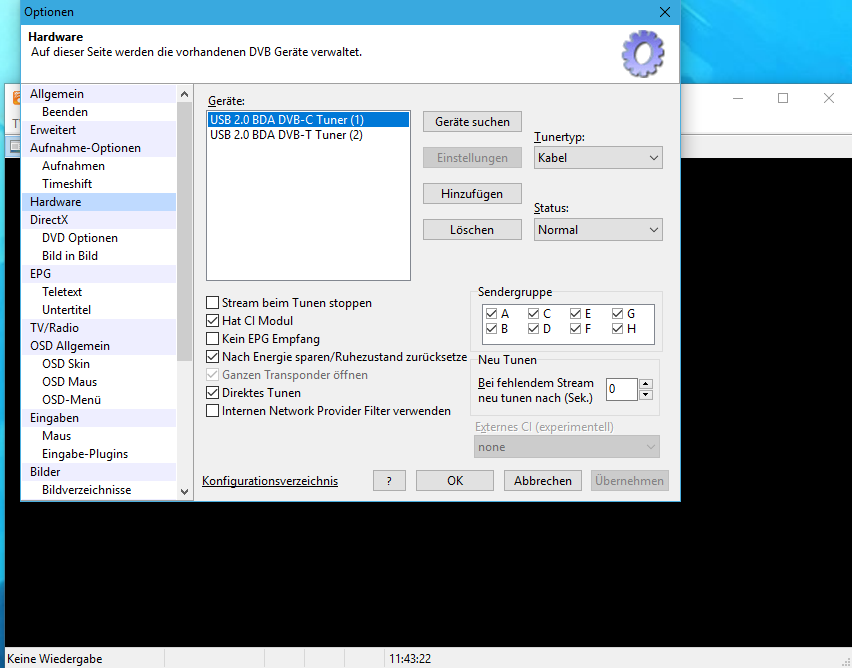Click Löschen button
Viewport: 852px width, 668px height.
[x=472, y=230]
